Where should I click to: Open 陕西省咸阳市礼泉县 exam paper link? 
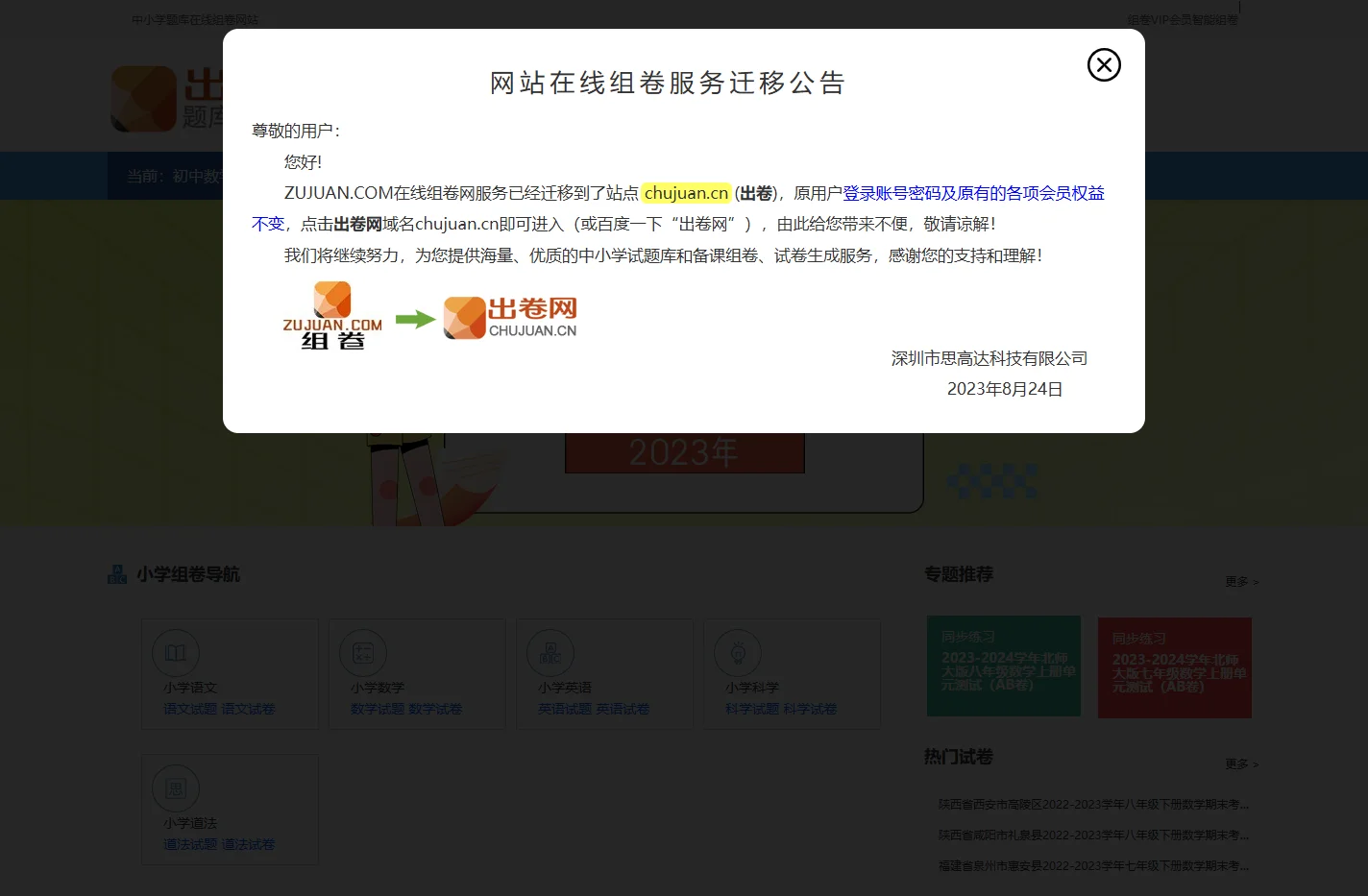coord(1093,835)
